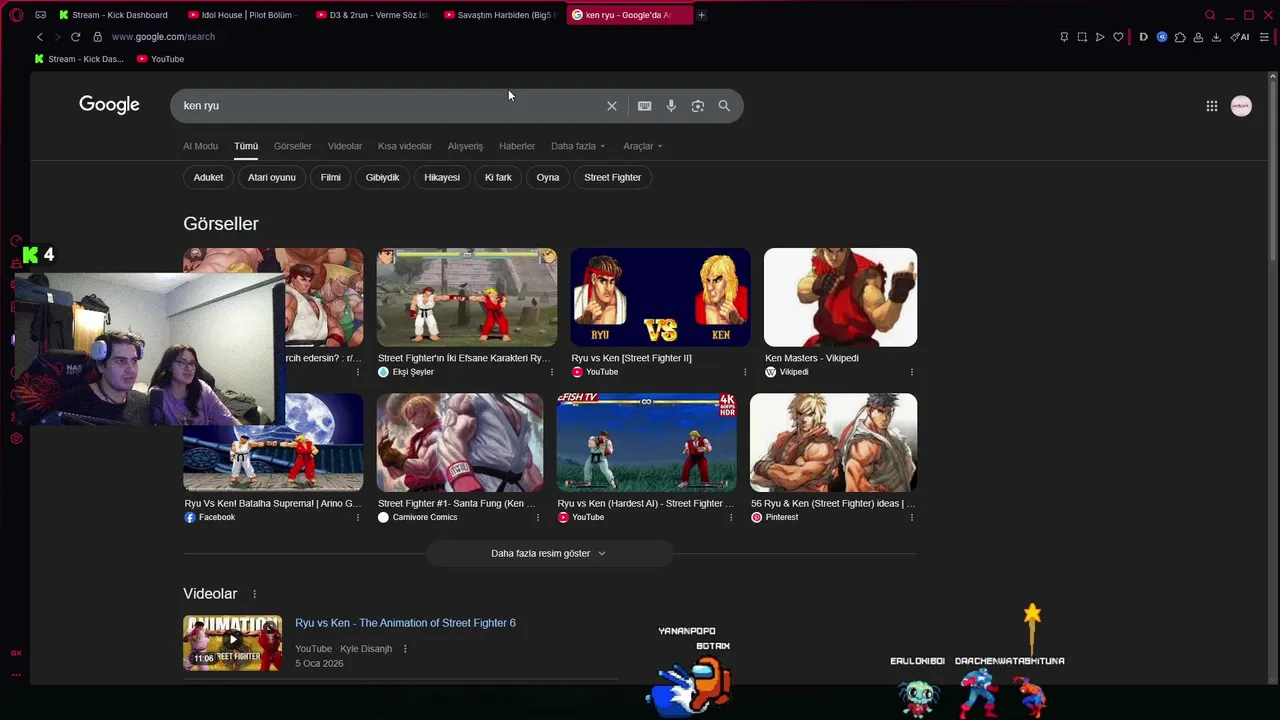Open options for Ken Masters Vikipedi result
The width and height of the screenshot is (1280, 720).
pyautogui.click(x=911, y=372)
